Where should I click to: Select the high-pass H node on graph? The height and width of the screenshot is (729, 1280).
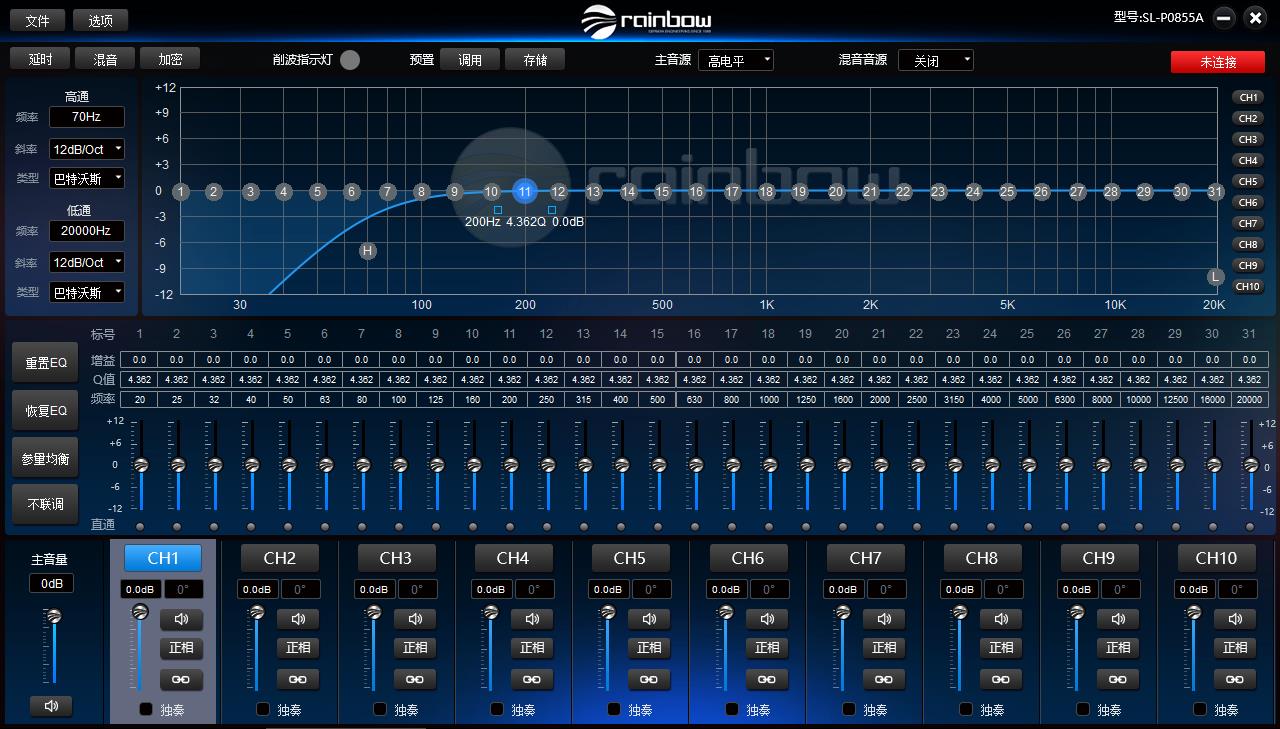coord(368,251)
